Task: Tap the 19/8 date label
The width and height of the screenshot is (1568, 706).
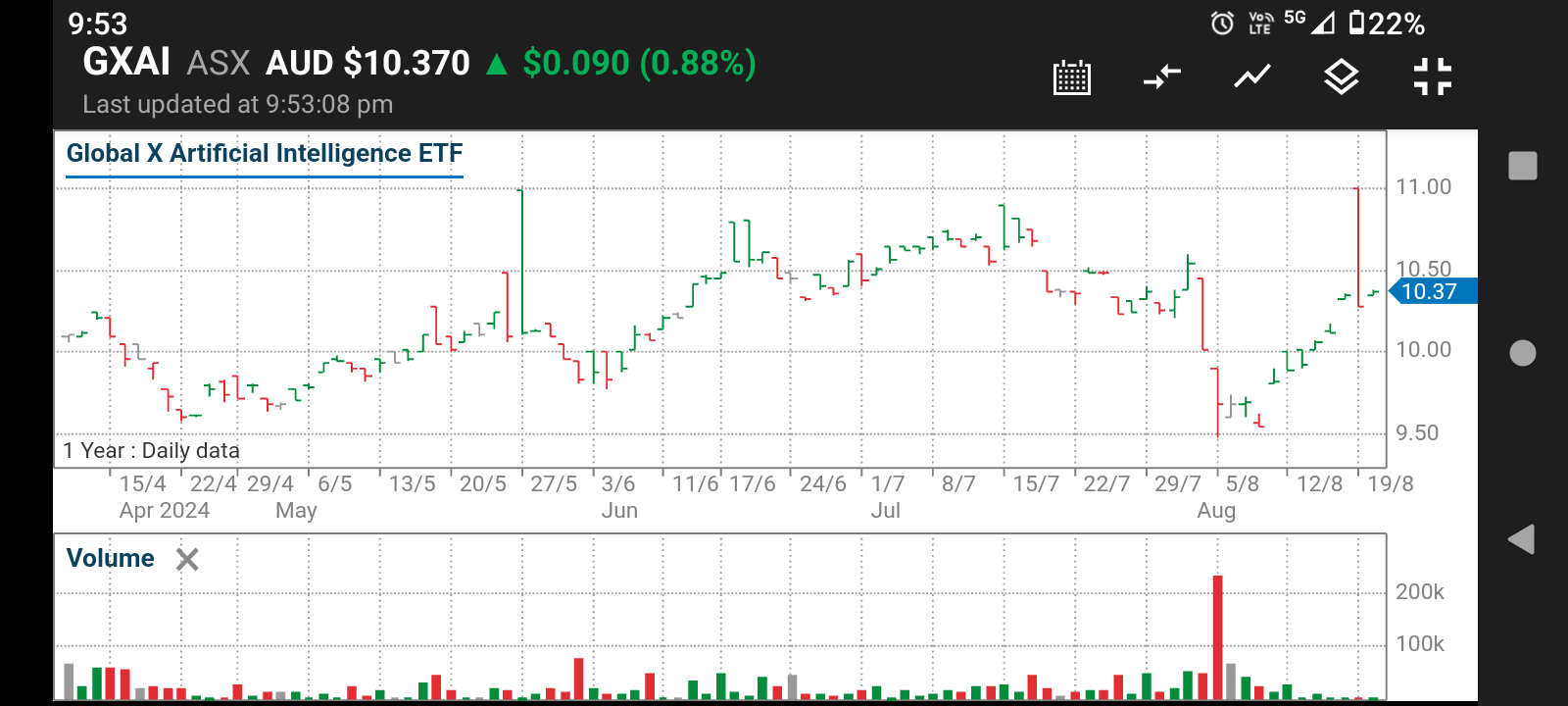Action: click(x=1391, y=483)
